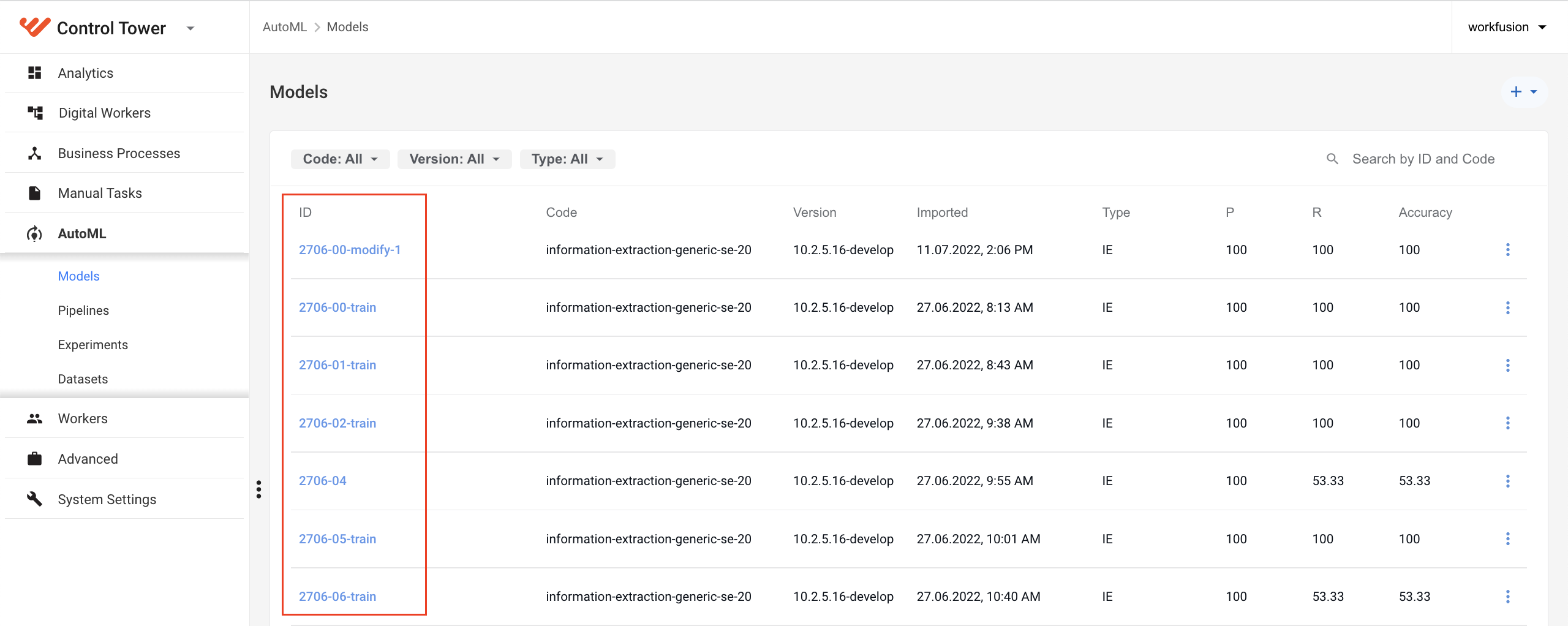Screen dimensions: 1568x626
Task: Click the P column header
Action: 1230,213
